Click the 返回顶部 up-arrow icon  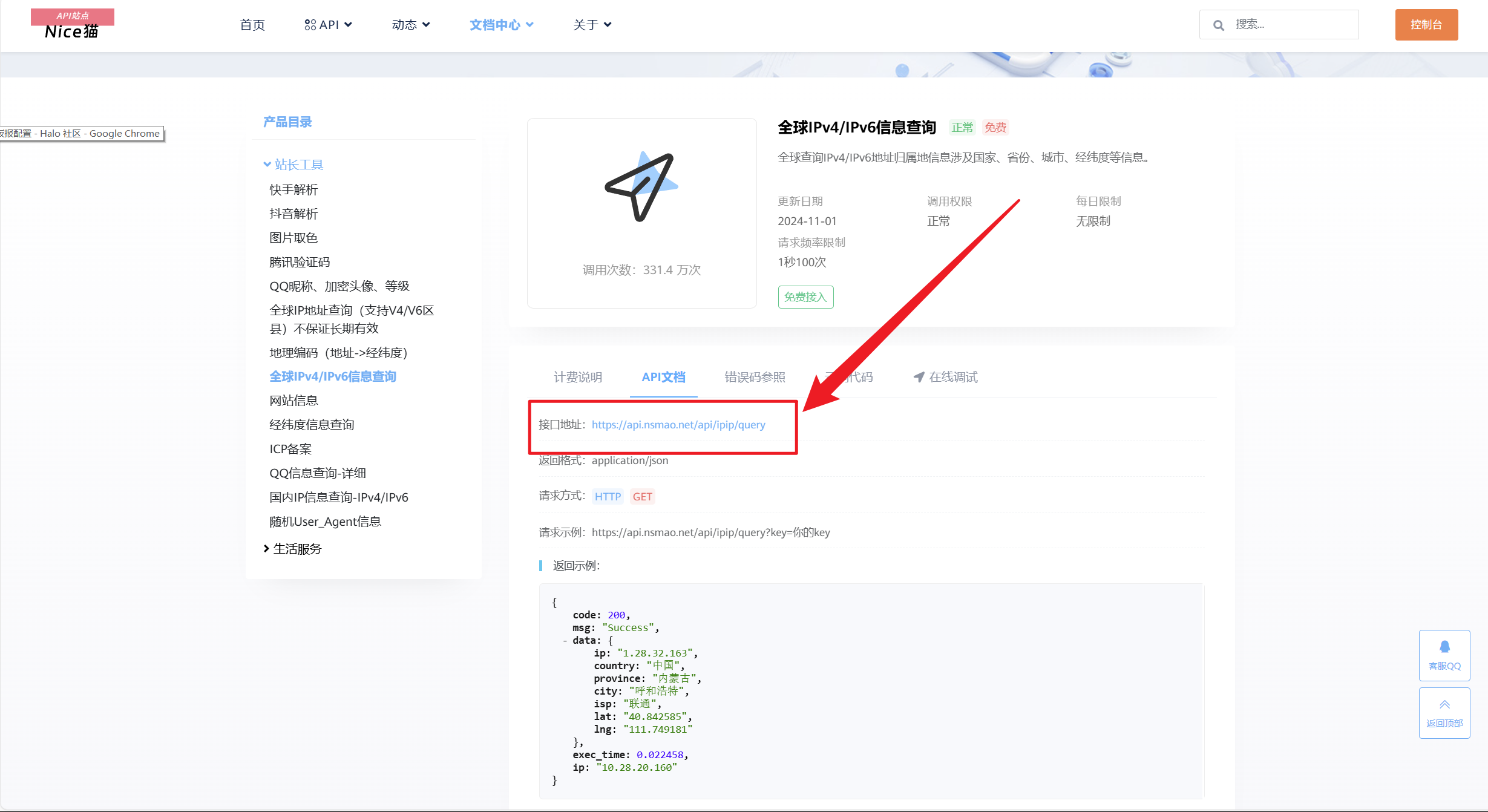pos(1444,704)
